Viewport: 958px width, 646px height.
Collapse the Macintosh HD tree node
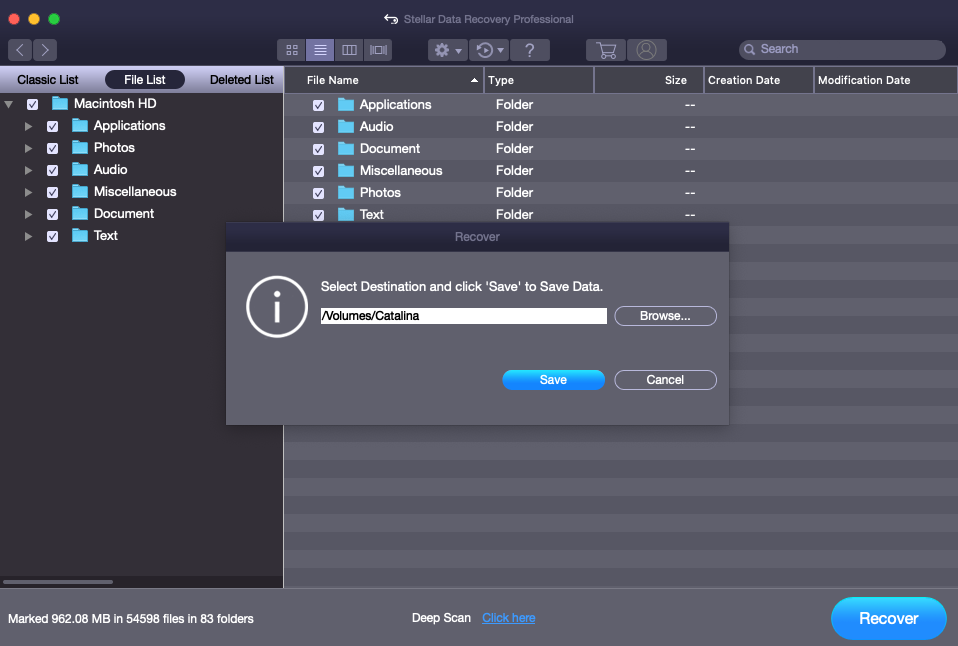click(x=9, y=105)
